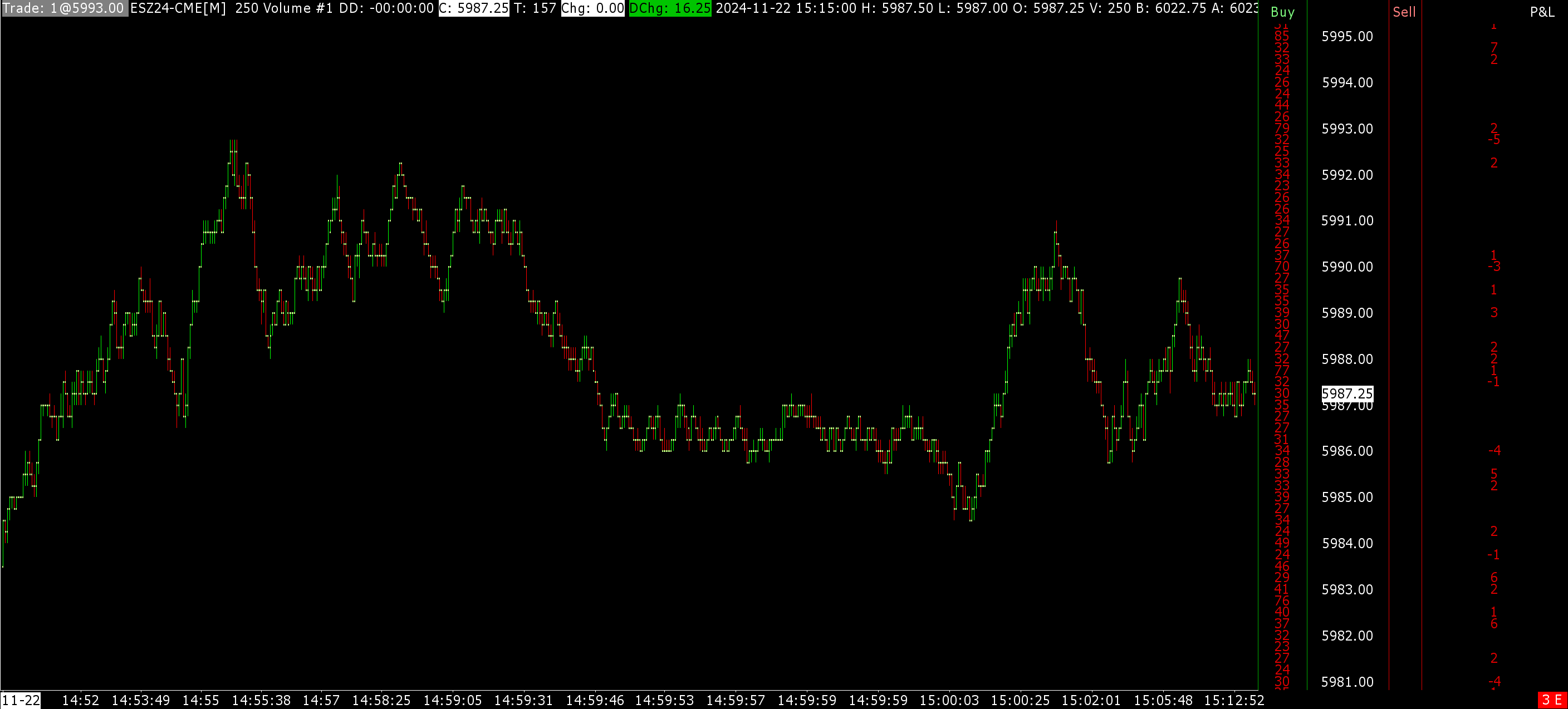Click the C: 5987.25 close value box
The width and height of the screenshot is (1568, 709).
(x=473, y=8)
